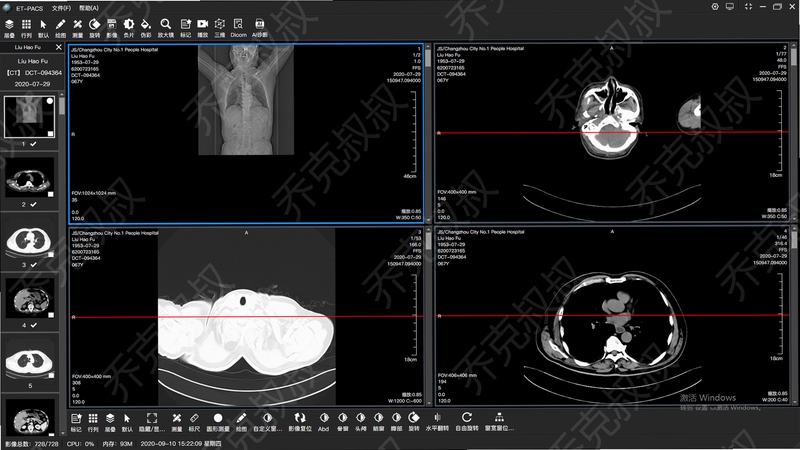The height and width of the screenshot is (450, 800).
Task: Open series 1 scout thumbnail
Action: tap(29, 116)
